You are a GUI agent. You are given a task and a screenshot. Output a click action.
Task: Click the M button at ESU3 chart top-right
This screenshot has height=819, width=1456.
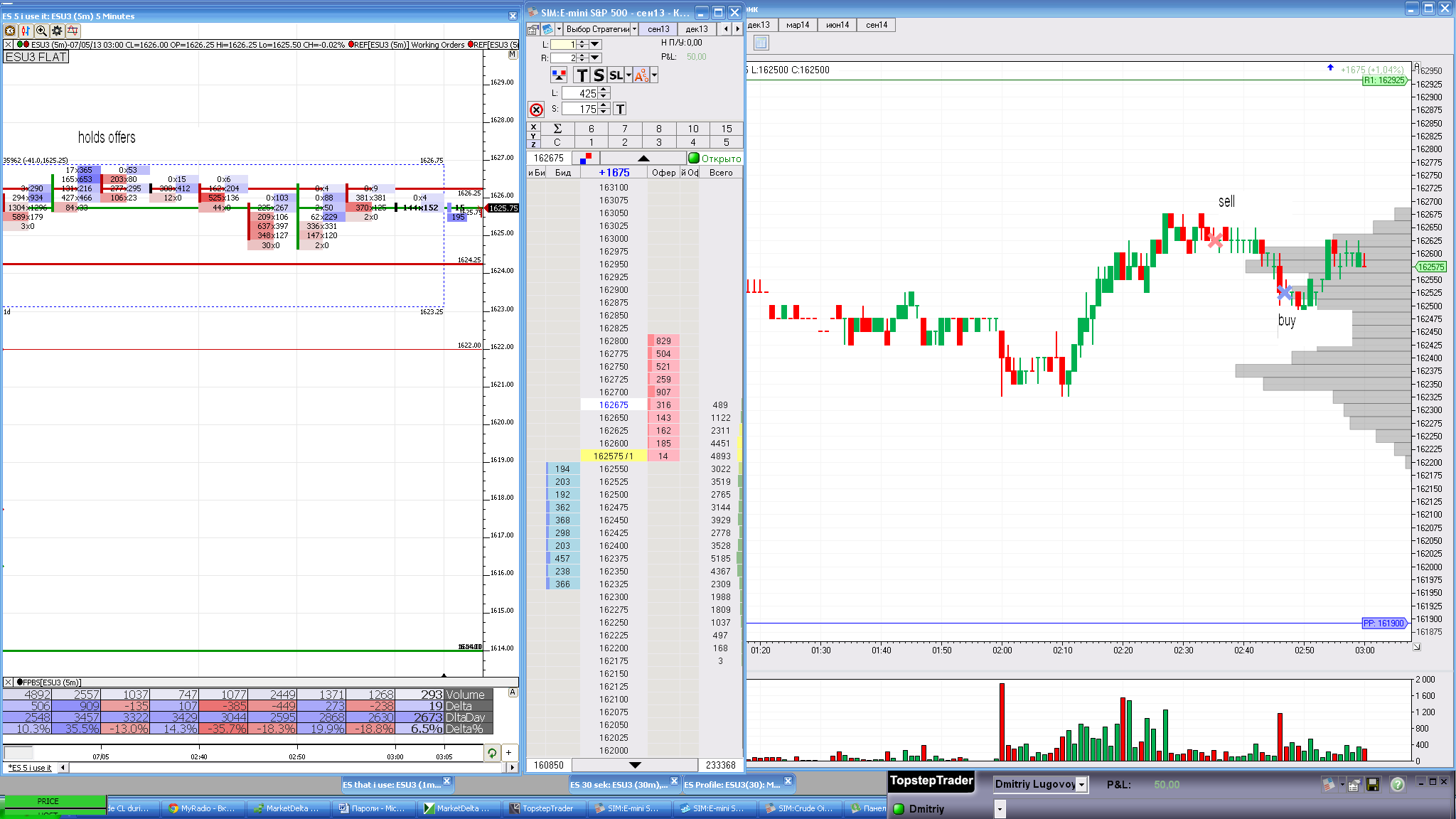(x=513, y=55)
